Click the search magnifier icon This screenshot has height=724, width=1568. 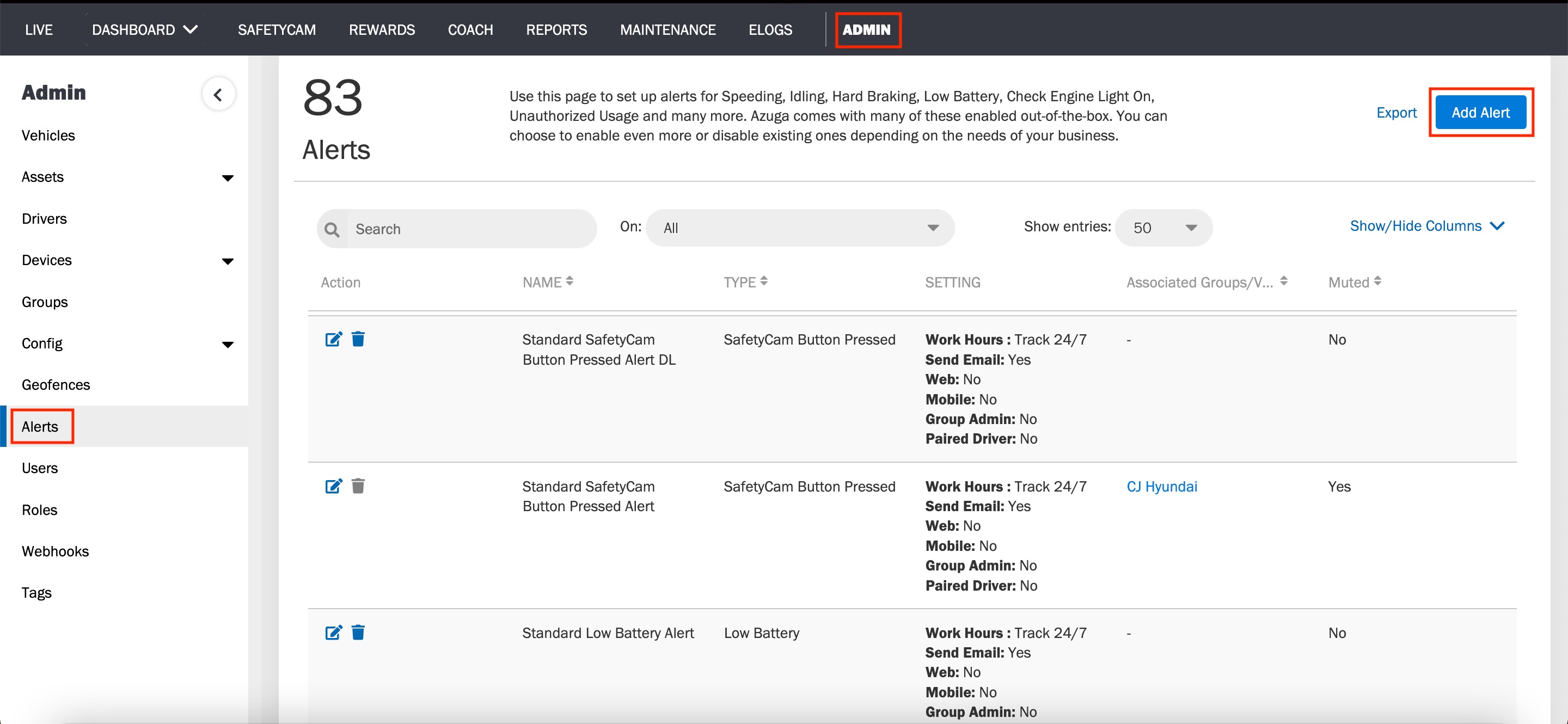pos(332,229)
